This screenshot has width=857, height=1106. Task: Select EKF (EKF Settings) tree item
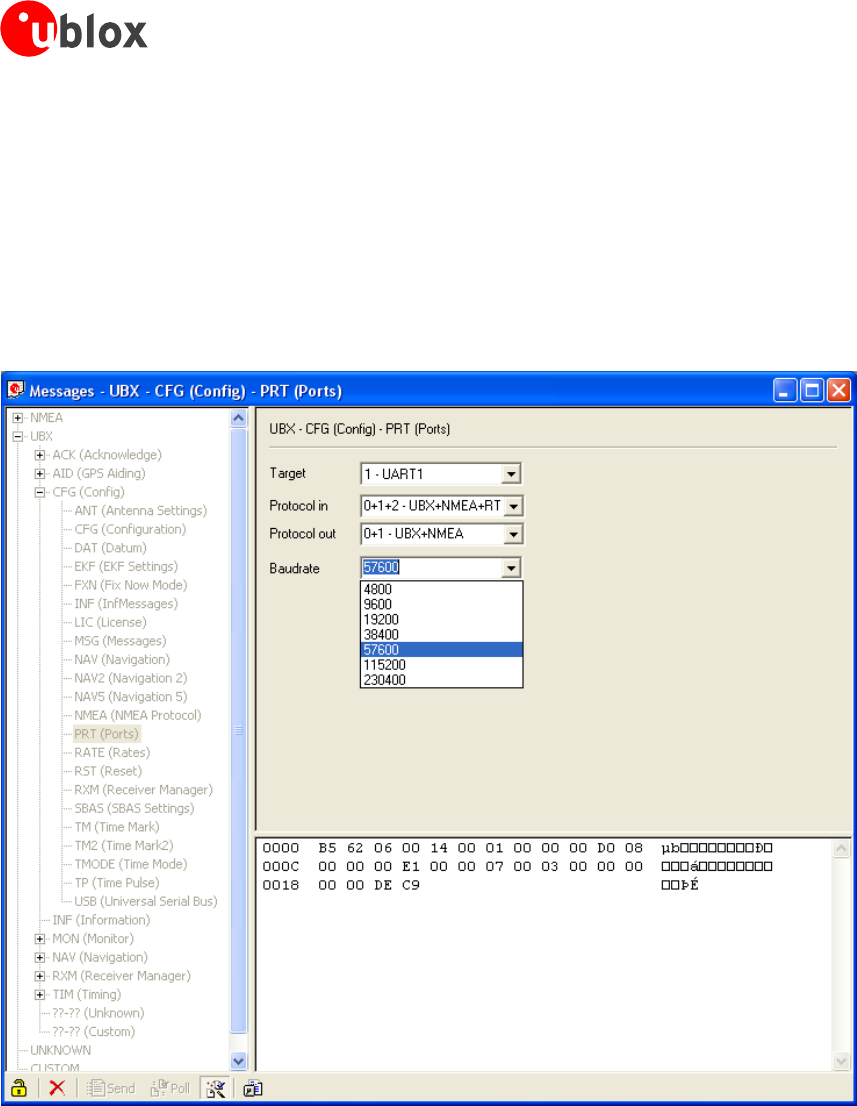pyautogui.click(x=126, y=566)
